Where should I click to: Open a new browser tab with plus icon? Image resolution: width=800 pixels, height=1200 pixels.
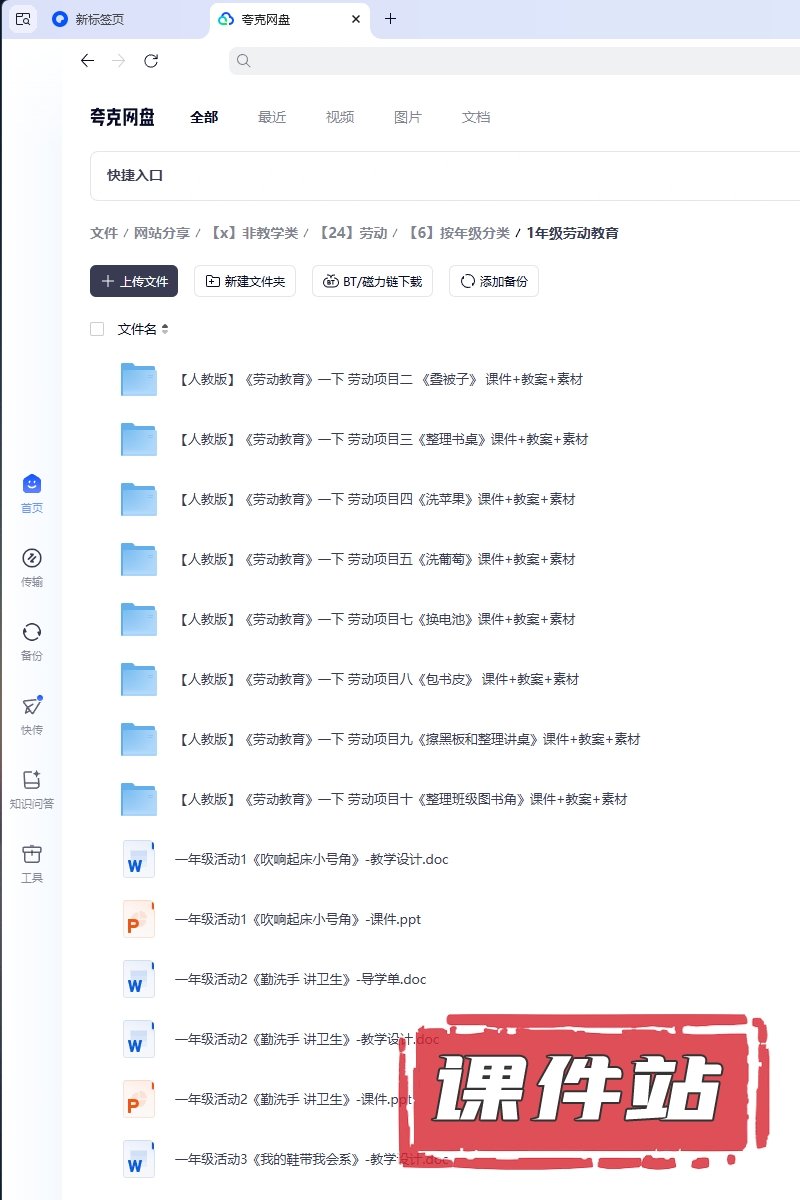pos(390,19)
